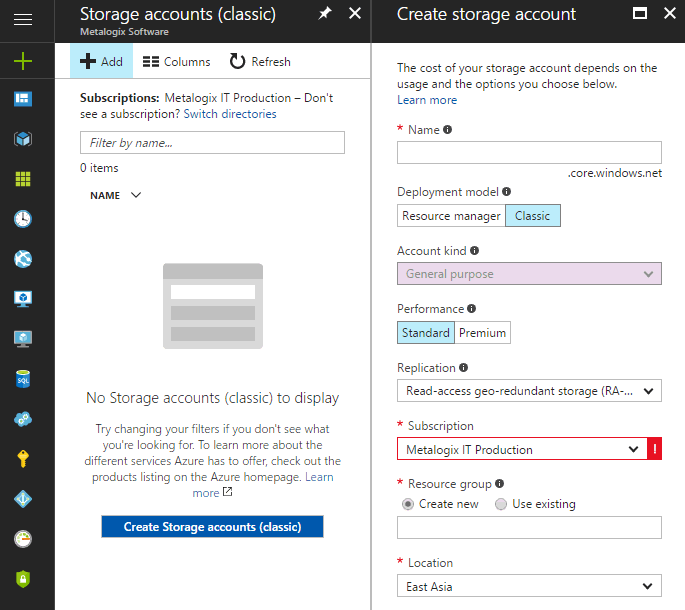The height and width of the screenshot is (610, 685).
Task: Click the storage account Name field
Action: pyautogui.click(x=529, y=152)
